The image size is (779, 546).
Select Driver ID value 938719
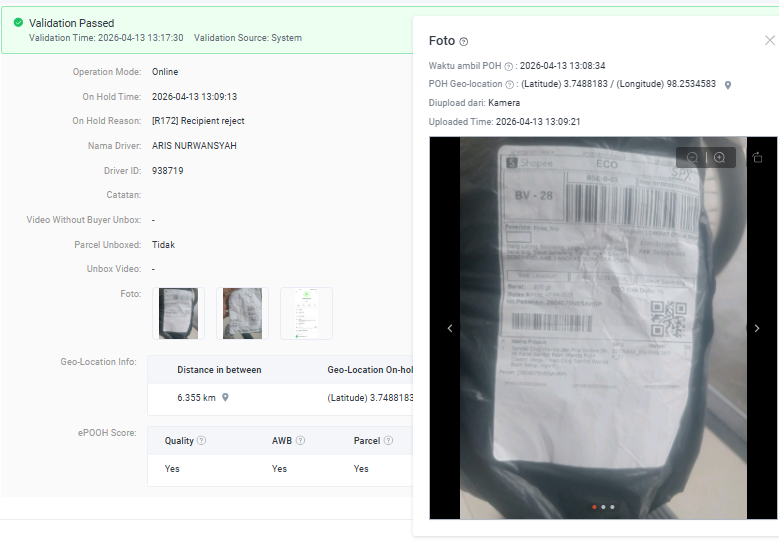(x=167, y=171)
